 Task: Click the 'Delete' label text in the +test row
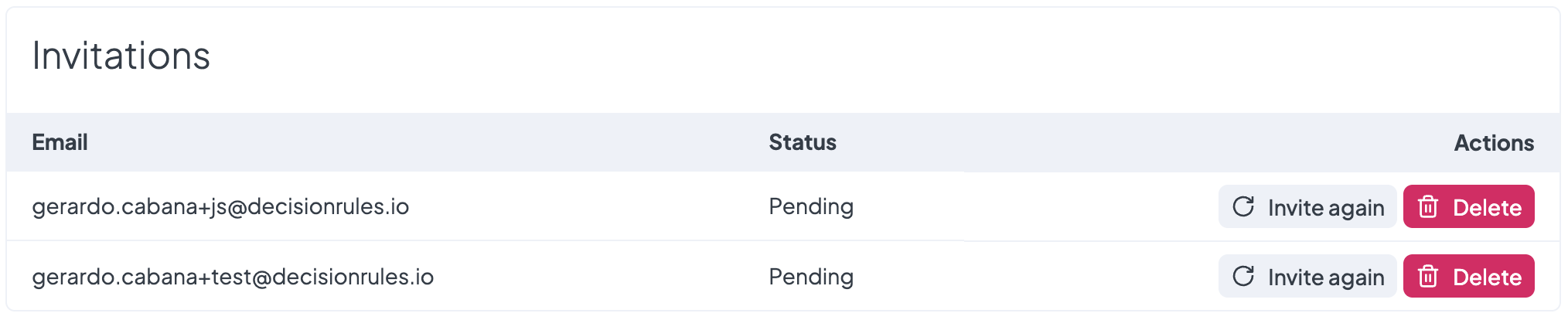1487,277
